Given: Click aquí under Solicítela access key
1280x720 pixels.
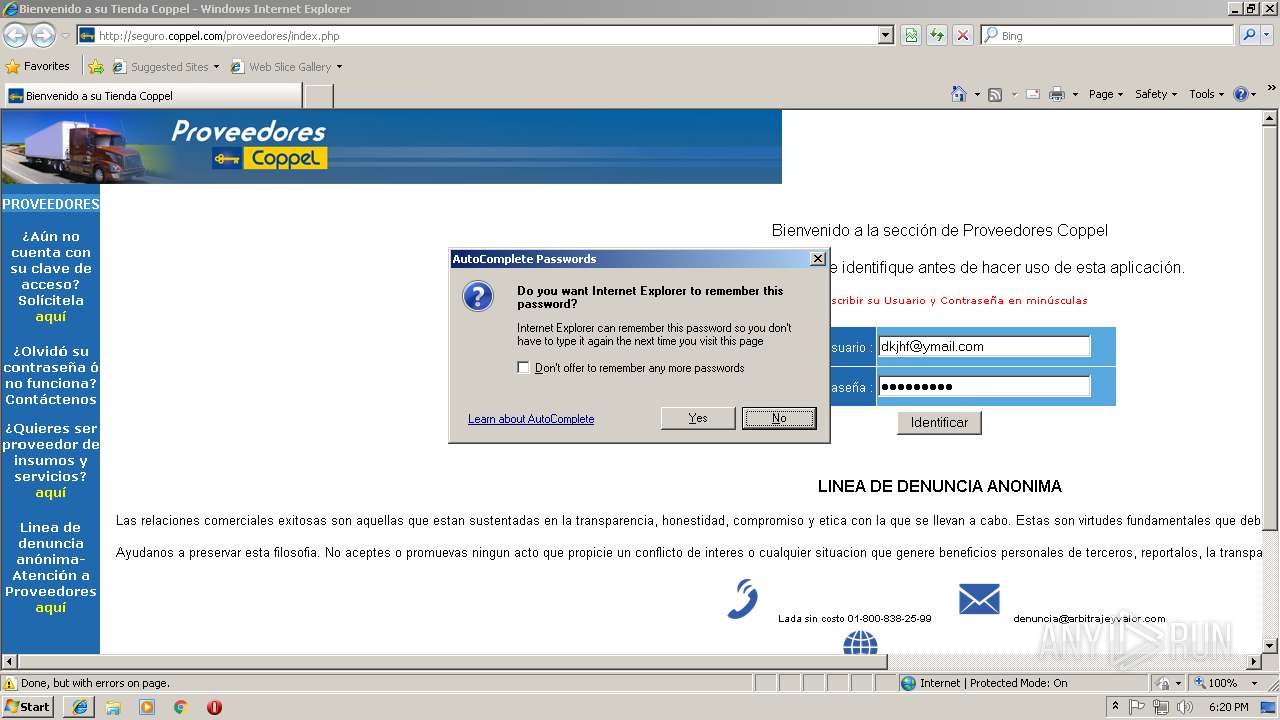Looking at the screenshot, I should coord(50,316).
